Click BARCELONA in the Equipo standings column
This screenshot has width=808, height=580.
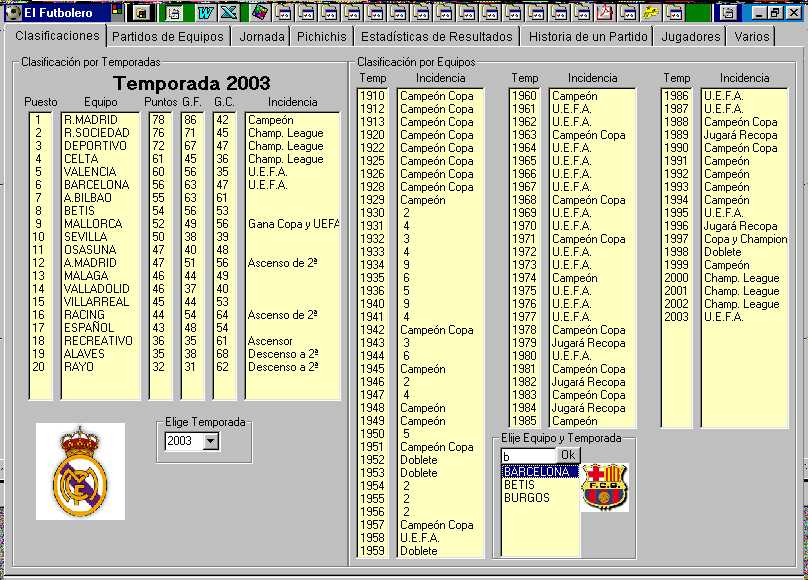(x=96, y=185)
